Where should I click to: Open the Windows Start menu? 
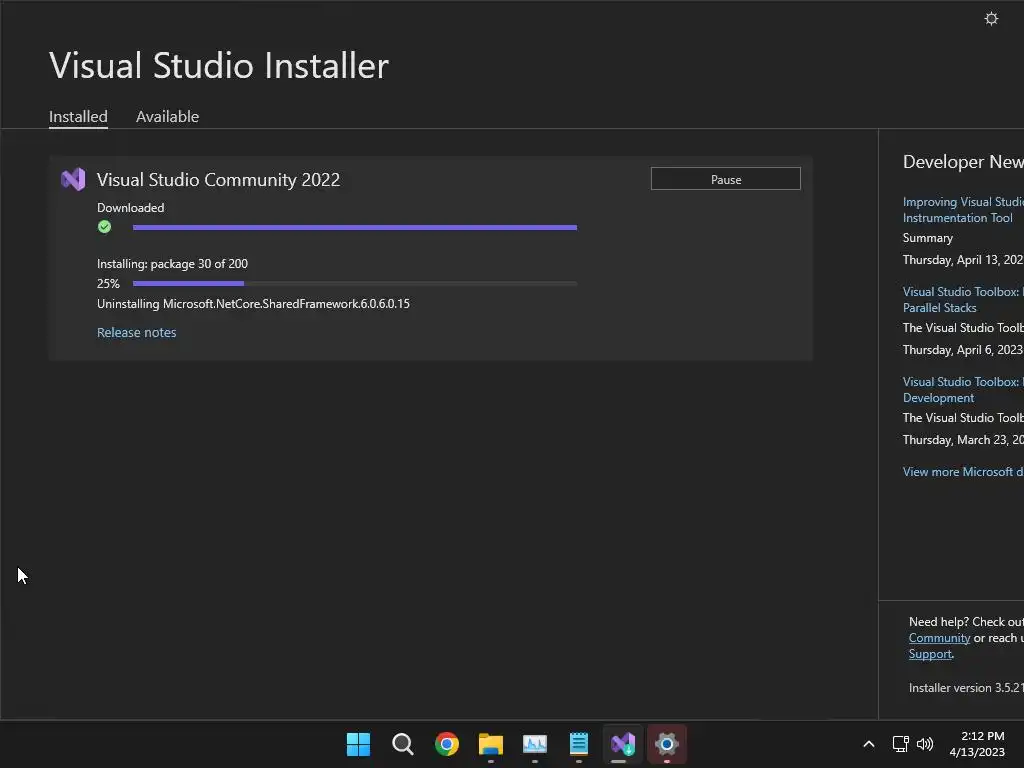(358, 744)
